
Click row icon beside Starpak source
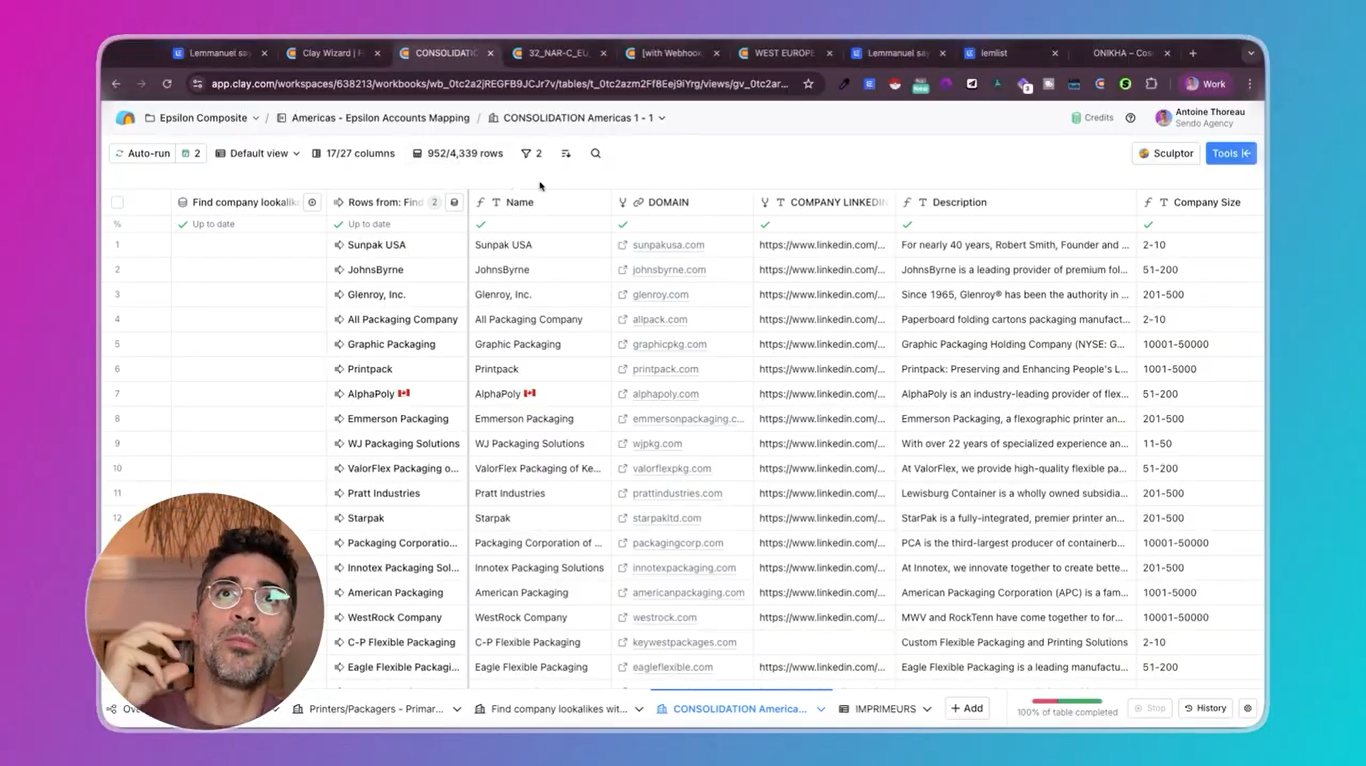(x=339, y=518)
